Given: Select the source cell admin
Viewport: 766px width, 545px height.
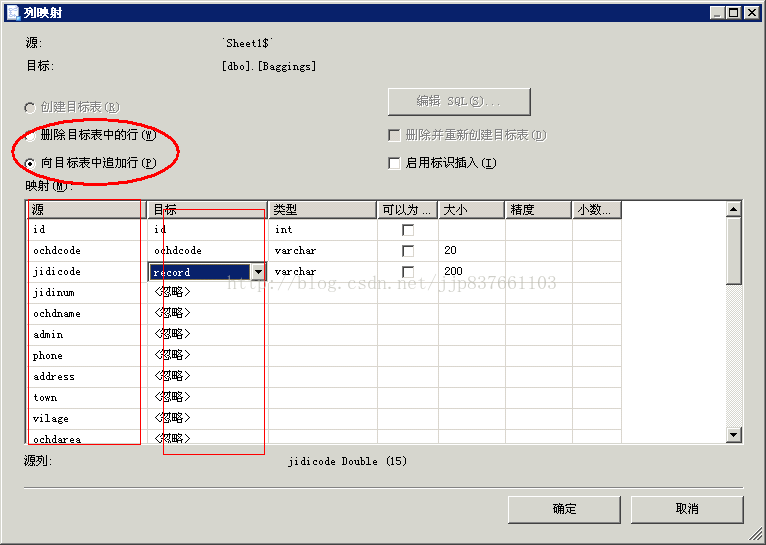Looking at the screenshot, I should coord(86,335).
